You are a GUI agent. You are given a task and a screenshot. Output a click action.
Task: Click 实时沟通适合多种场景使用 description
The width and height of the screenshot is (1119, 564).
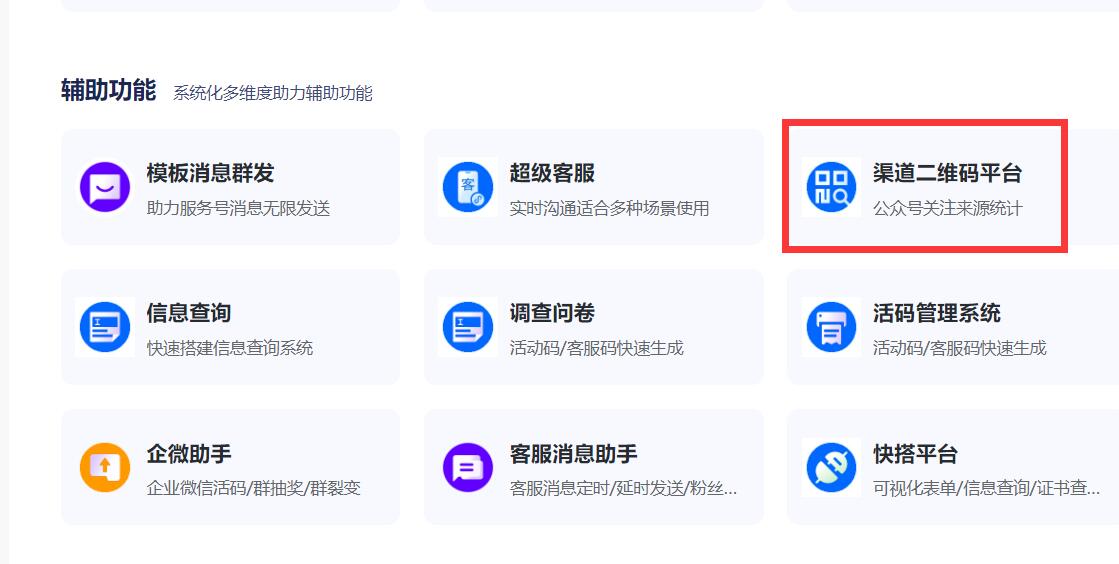tap(609, 208)
